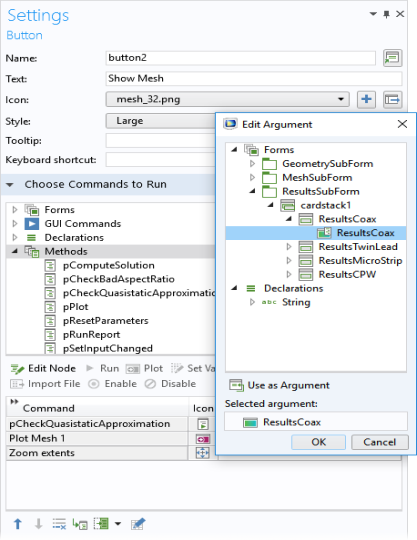Open the Icon mesh_32.png dropdown
417x540 pixels.
point(227,100)
